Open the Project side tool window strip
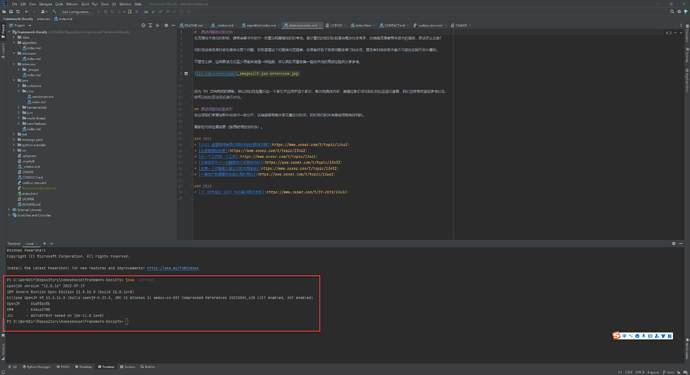This screenshot has height=375, width=690. click(3, 32)
